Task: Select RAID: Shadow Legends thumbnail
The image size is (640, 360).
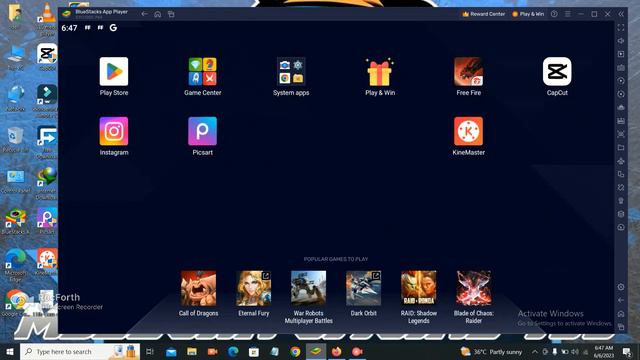Action: coord(419,288)
